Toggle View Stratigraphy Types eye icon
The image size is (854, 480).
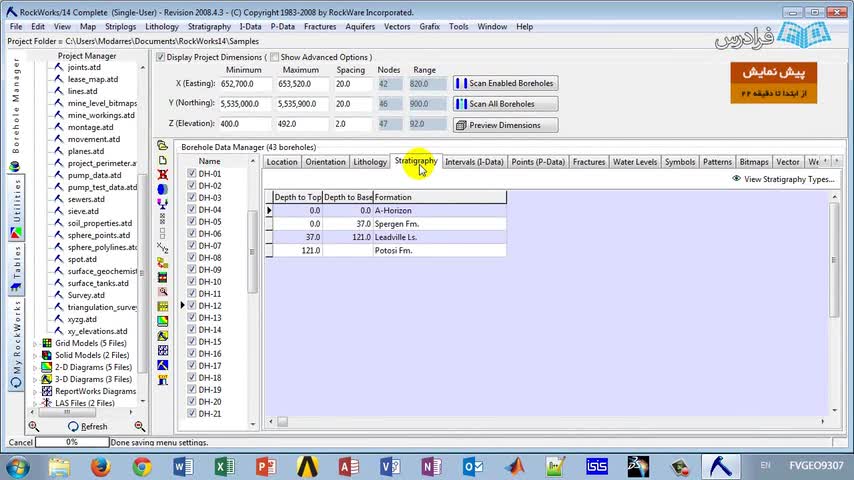pos(736,179)
